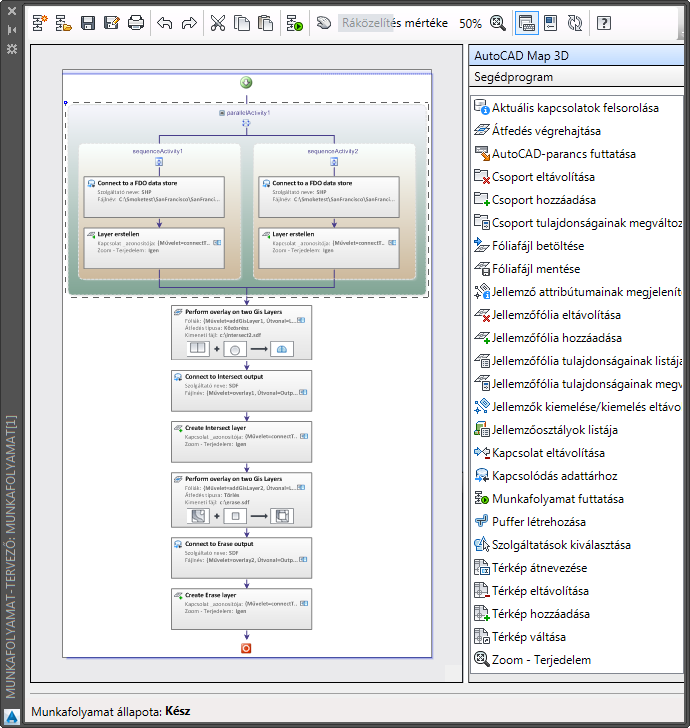This screenshot has height=728, width=690.
Task: Click the zoom magnifier toolbar icon
Action: [497, 23]
